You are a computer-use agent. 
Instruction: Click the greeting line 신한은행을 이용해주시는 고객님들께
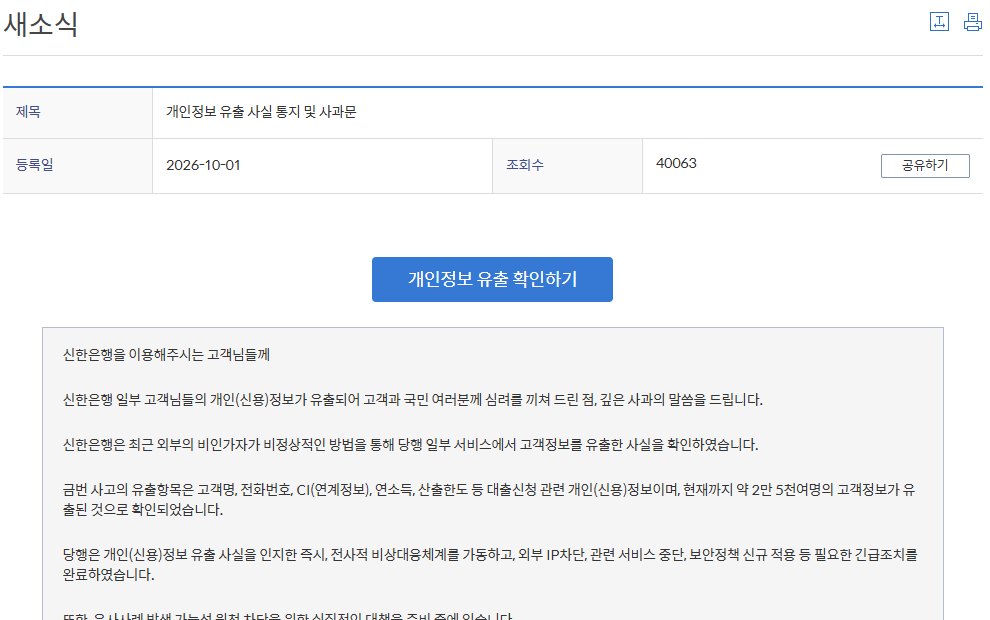point(166,355)
